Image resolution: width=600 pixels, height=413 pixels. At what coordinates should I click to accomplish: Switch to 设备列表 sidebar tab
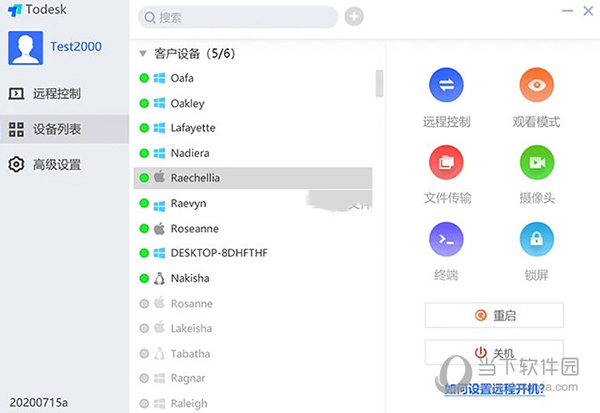pos(64,129)
